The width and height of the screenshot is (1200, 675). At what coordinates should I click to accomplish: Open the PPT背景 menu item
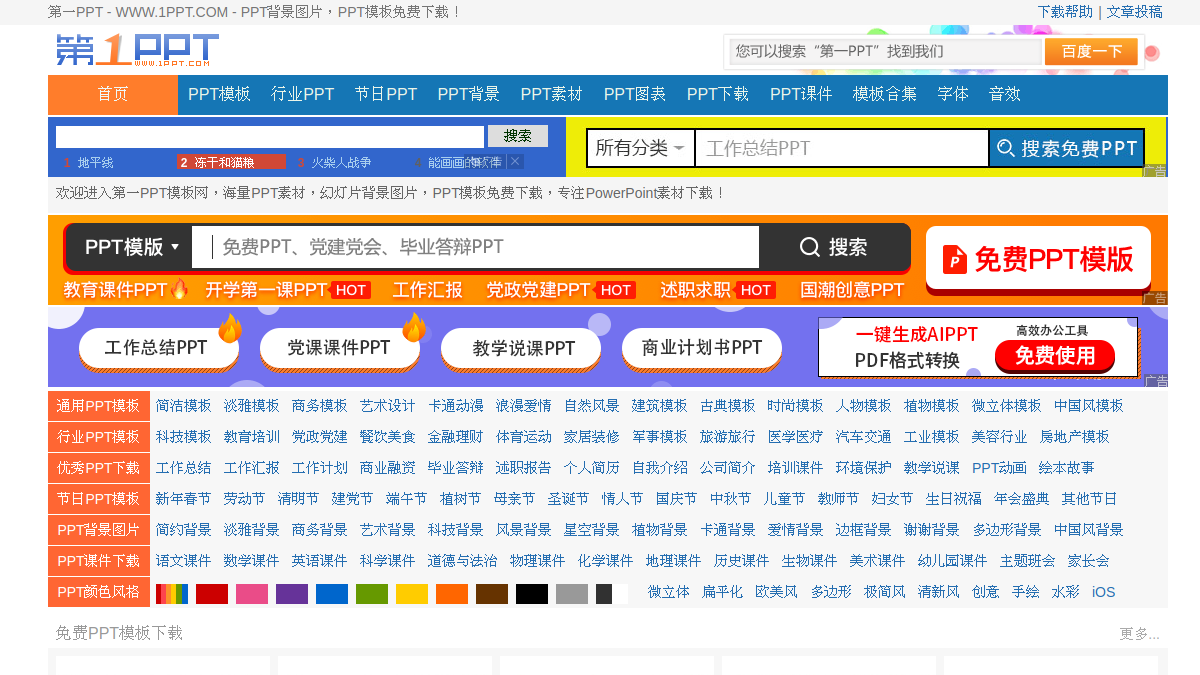(x=469, y=94)
